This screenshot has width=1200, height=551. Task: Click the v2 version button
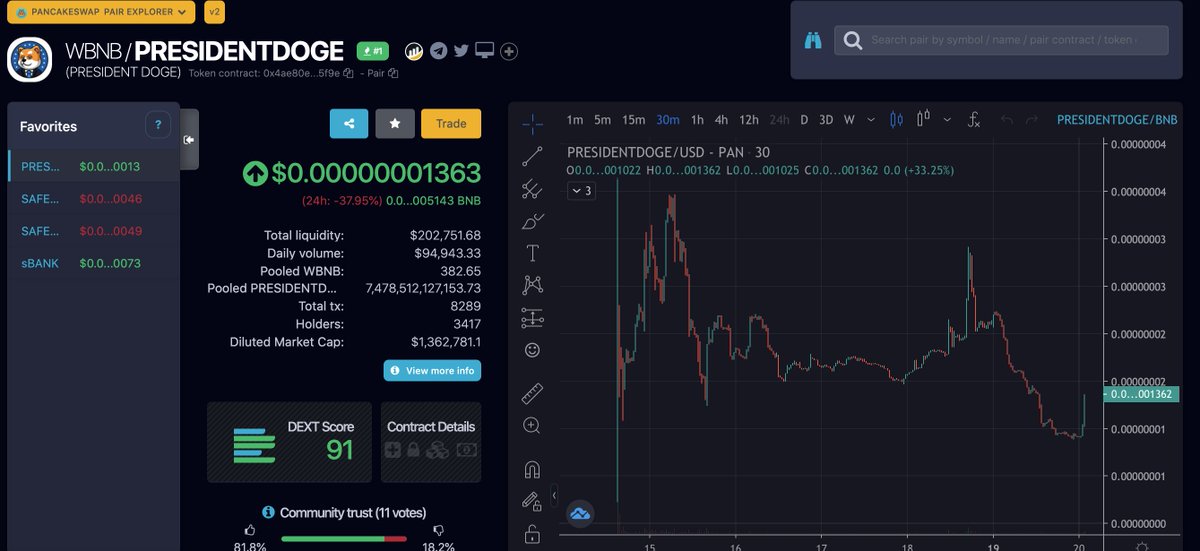click(214, 12)
